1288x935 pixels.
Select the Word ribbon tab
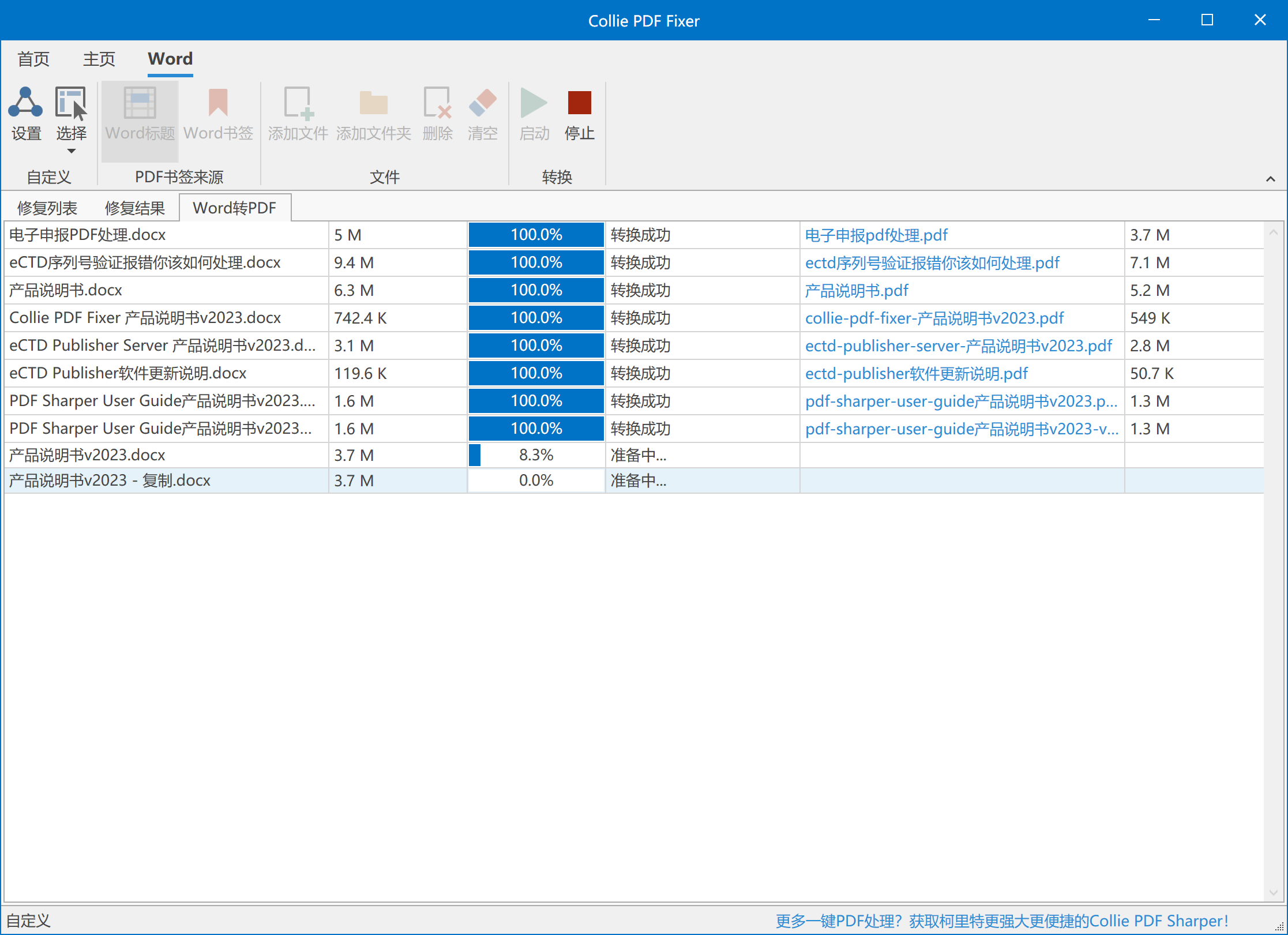tap(170, 59)
